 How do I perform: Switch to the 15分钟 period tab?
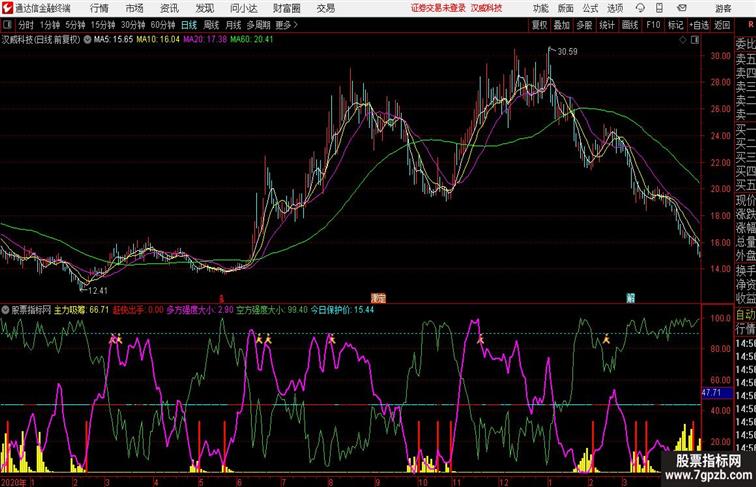point(103,25)
